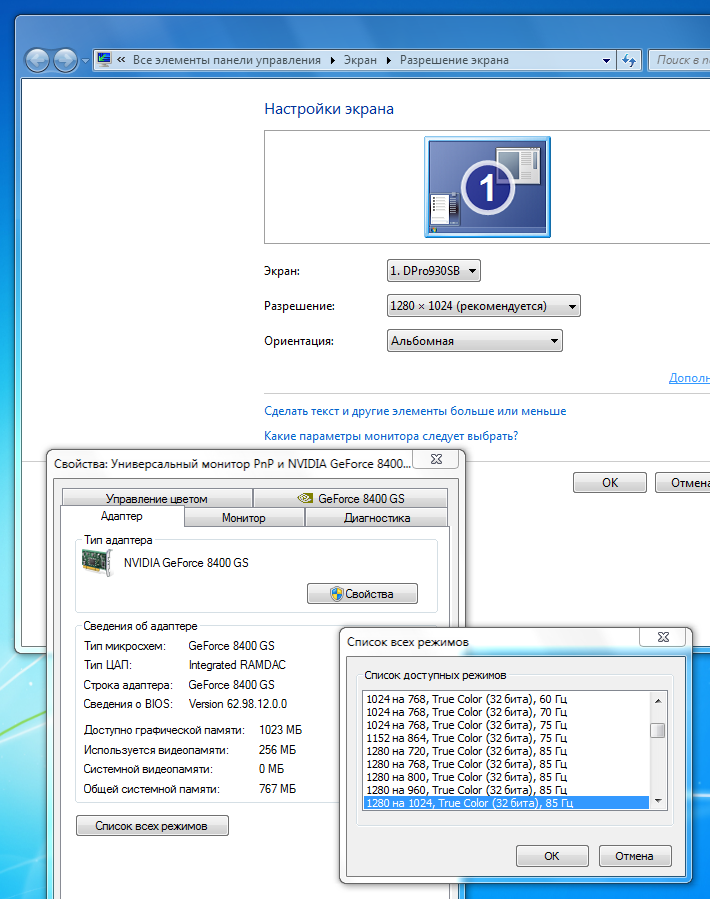Open breadcrumb 'Все элементы панели управления'
The image size is (710, 899).
coord(227,60)
